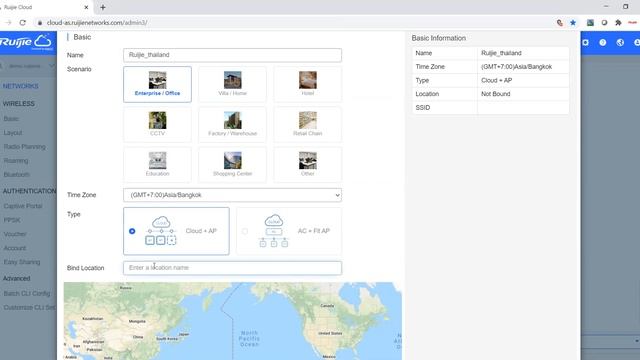
Task: Click the Ruijie Cloud logo
Action: click(26, 42)
